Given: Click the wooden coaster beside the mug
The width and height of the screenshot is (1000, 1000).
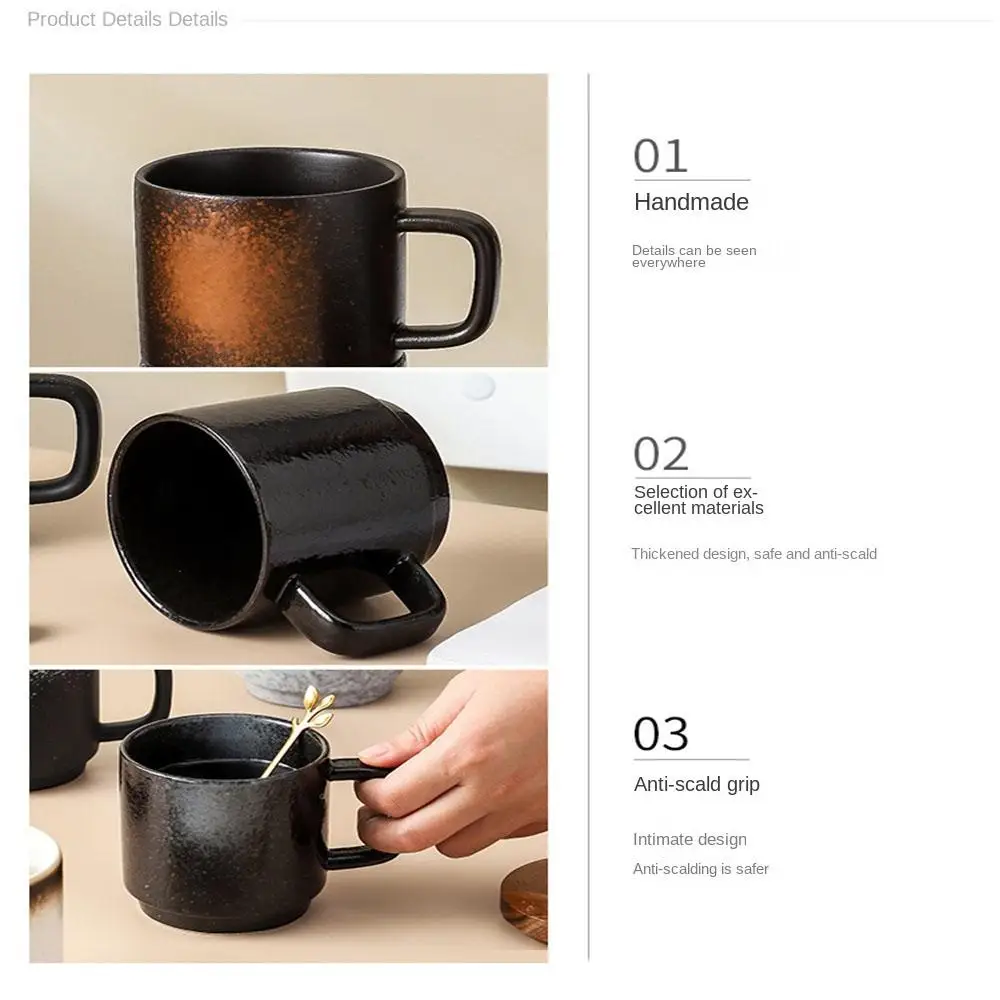Looking at the screenshot, I should click(524, 900).
